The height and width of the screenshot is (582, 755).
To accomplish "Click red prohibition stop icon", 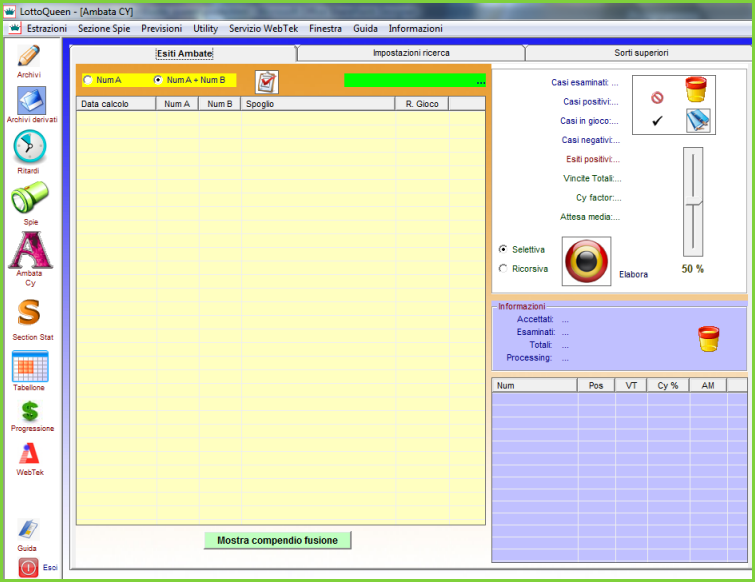I will [x=657, y=98].
